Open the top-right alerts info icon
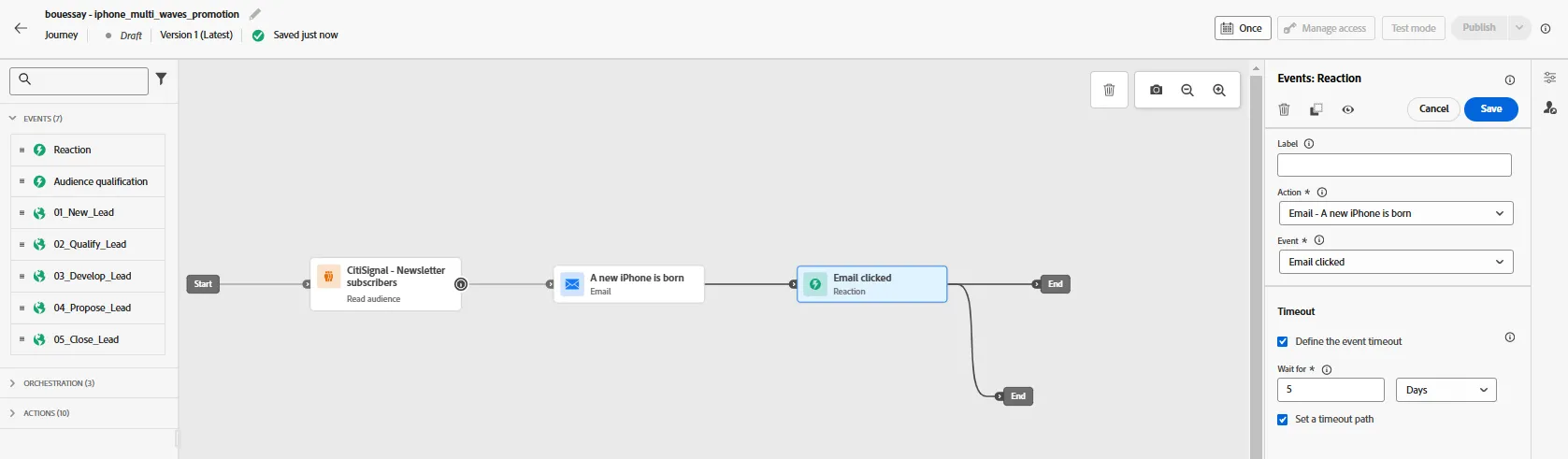The height and width of the screenshot is (459, 1568). [1546, 28]
